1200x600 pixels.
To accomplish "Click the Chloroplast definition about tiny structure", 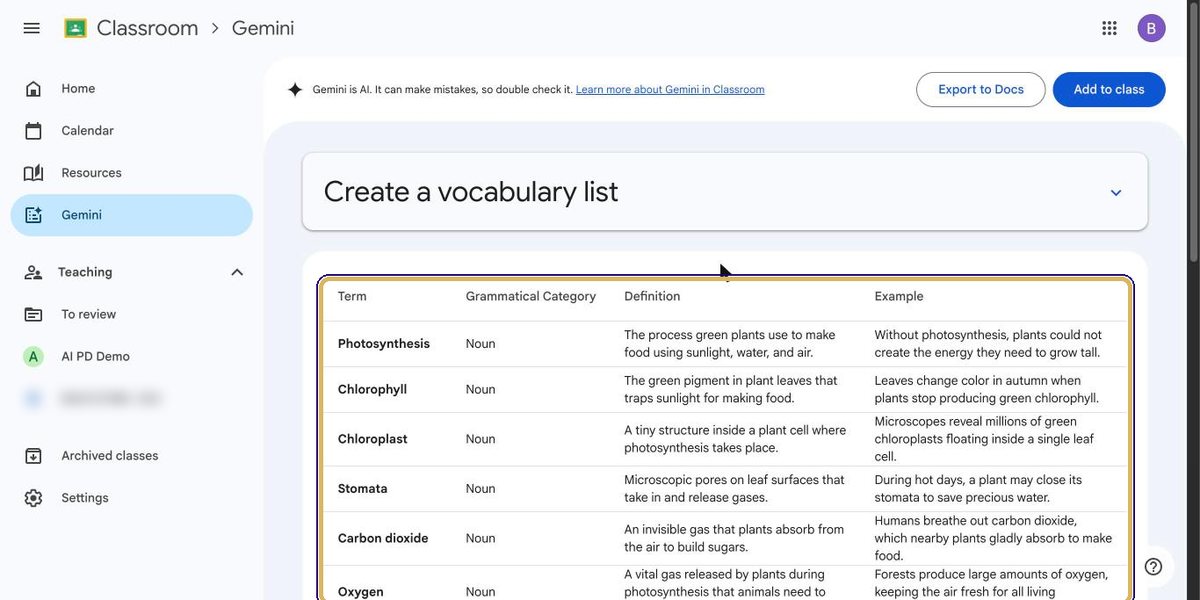I will click(735, 439).
